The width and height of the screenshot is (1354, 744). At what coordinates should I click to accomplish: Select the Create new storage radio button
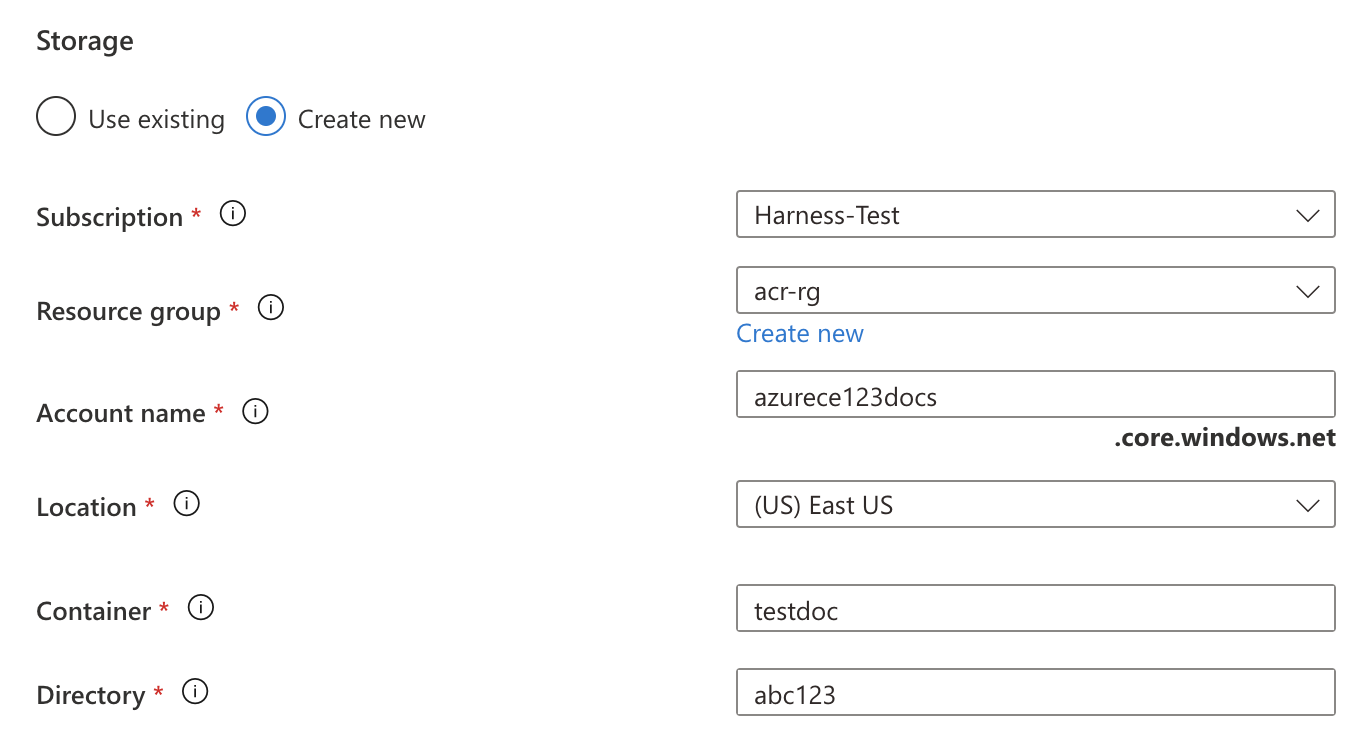pyautogui.click(x=266, y=117)
